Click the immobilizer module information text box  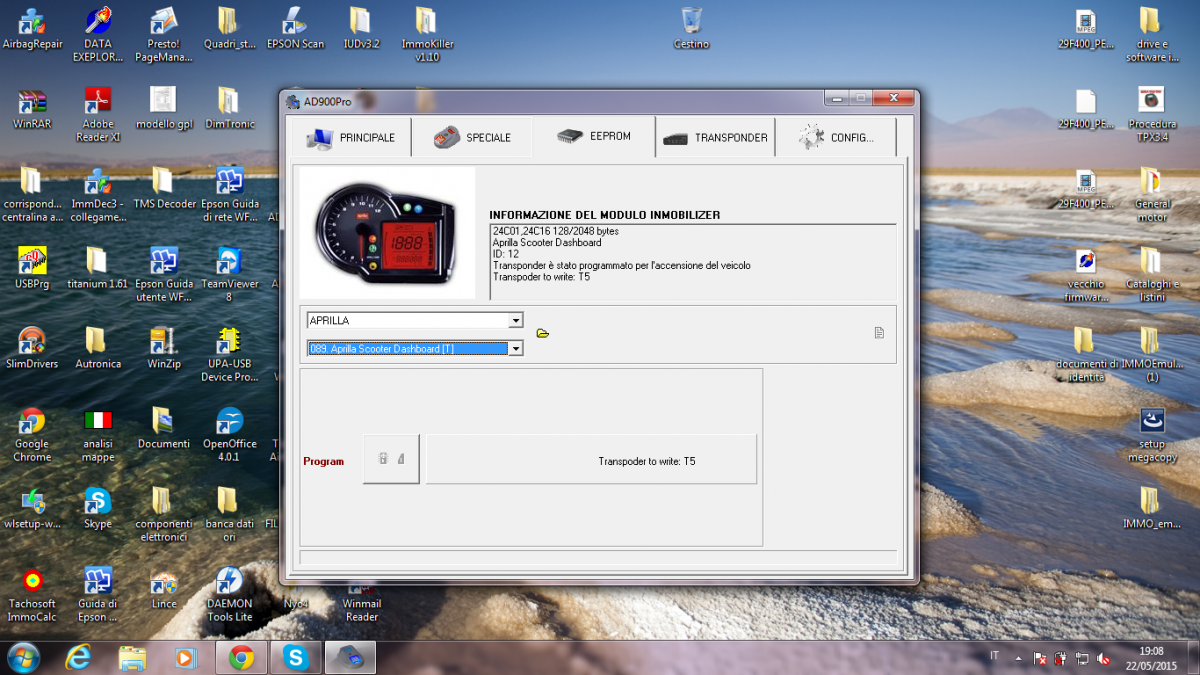(692, 262)
